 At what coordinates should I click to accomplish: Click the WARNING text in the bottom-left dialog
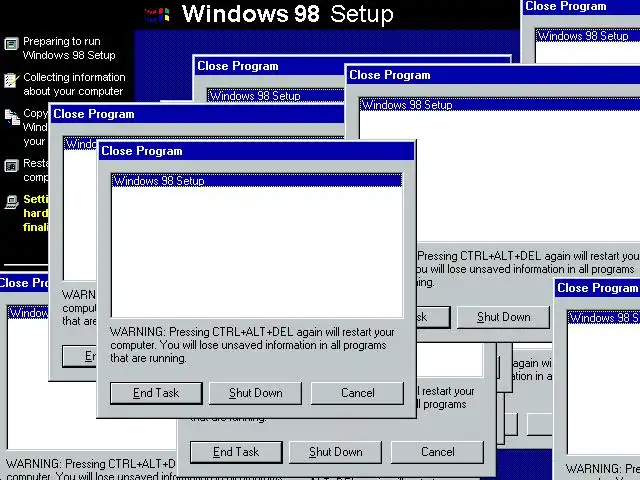[x=91, y=470]
